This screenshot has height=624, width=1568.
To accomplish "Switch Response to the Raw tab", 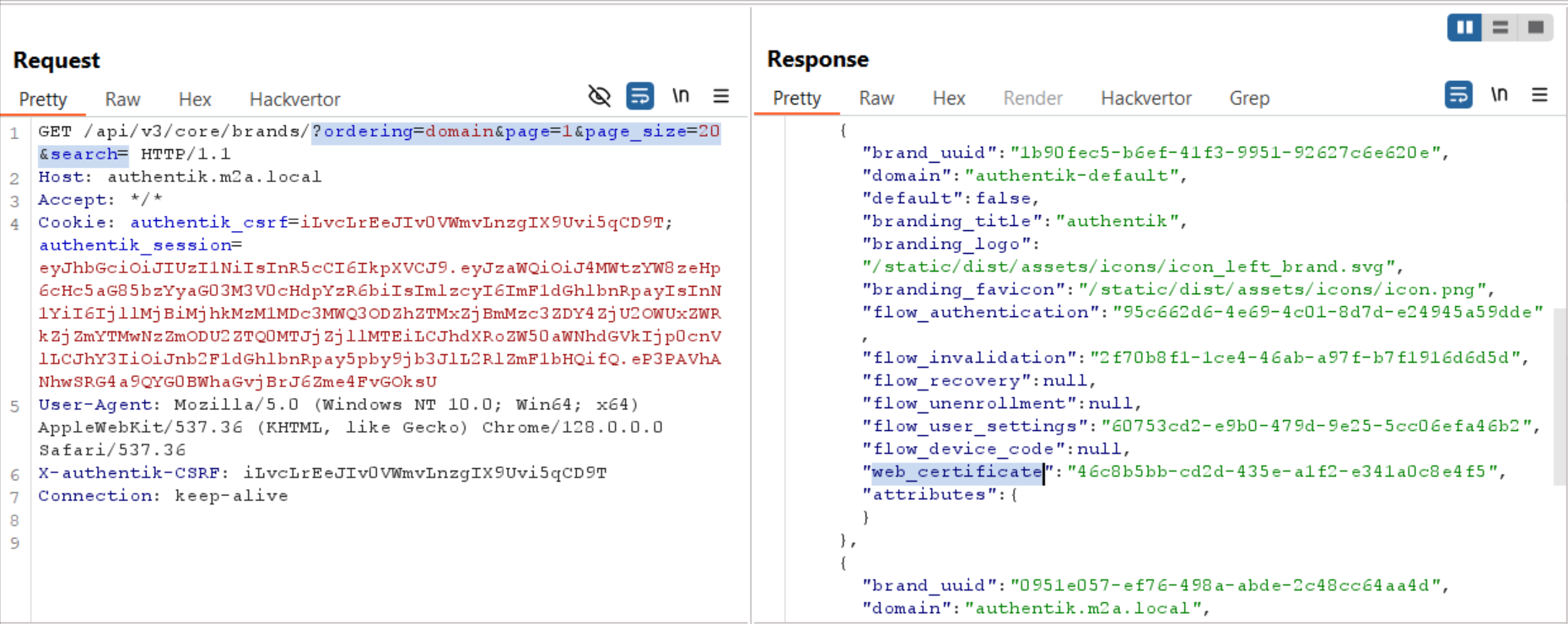I will pos(876,98).
